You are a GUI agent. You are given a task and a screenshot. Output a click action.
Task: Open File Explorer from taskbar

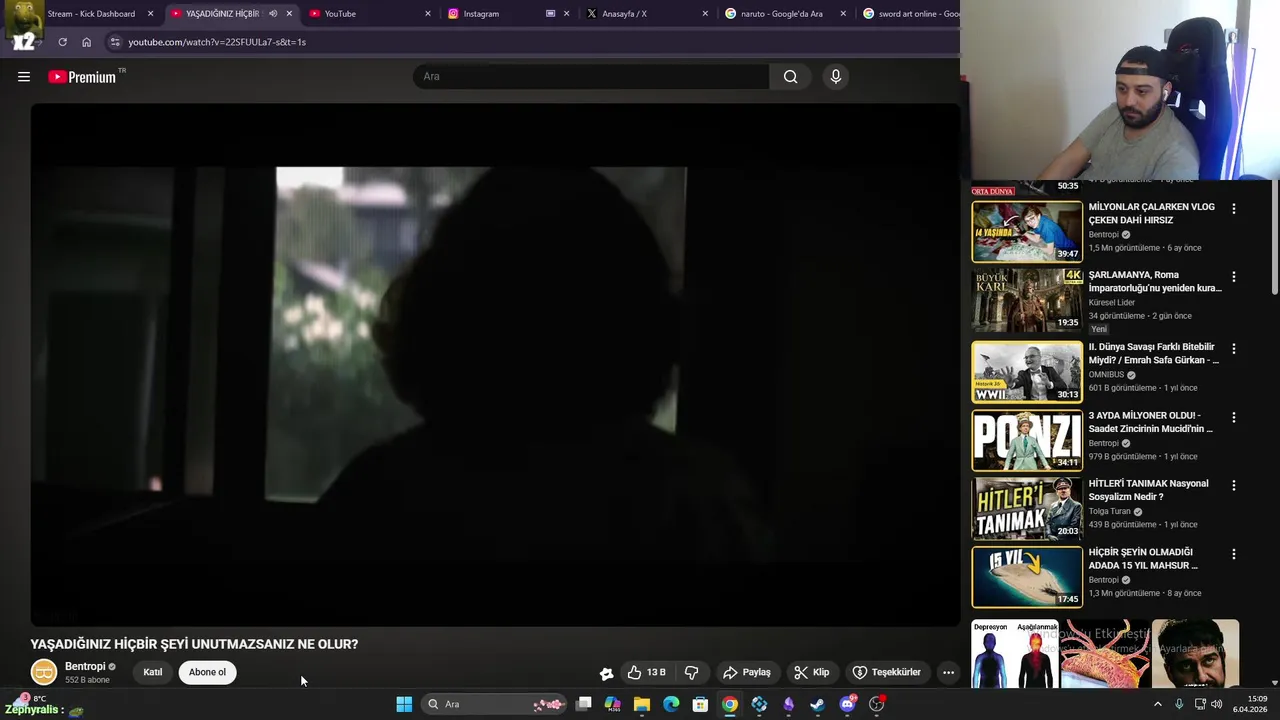coord(642,704)
